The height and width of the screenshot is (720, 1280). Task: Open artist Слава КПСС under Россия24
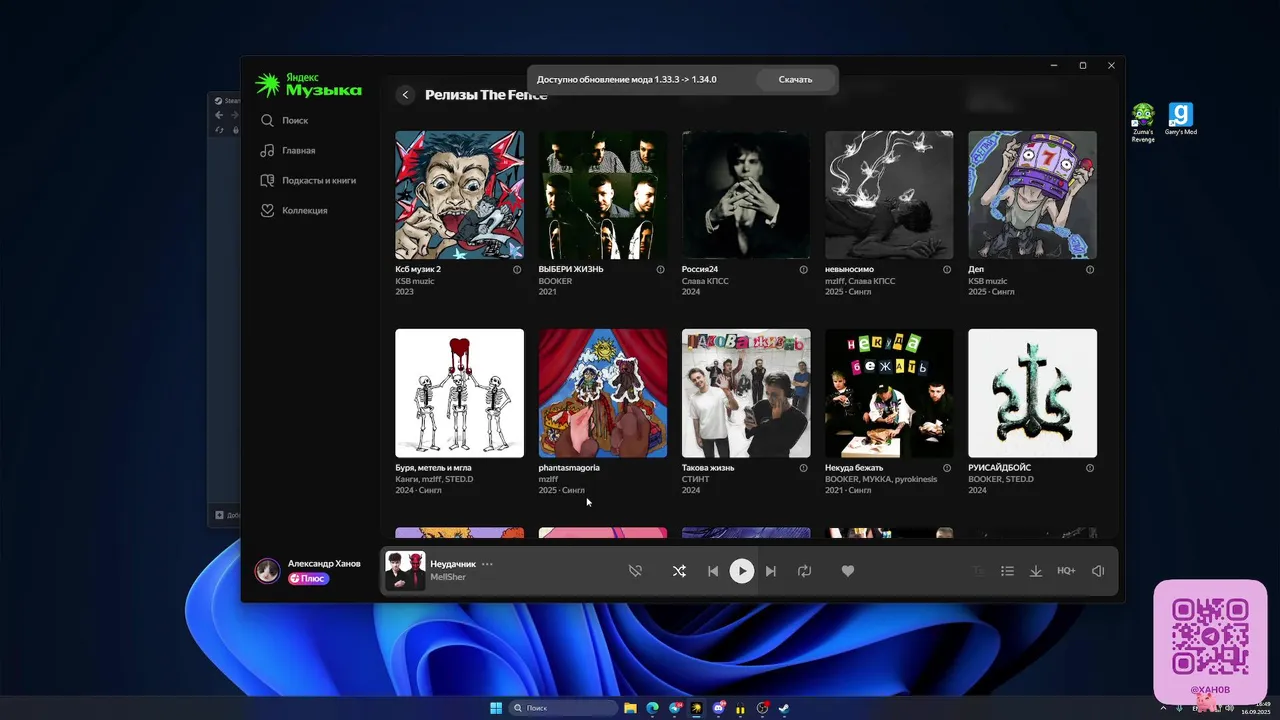coord(705,281)
